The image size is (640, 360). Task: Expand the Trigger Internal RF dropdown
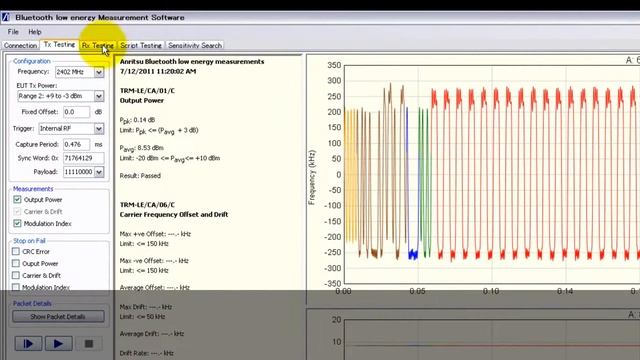pos(99,129)
